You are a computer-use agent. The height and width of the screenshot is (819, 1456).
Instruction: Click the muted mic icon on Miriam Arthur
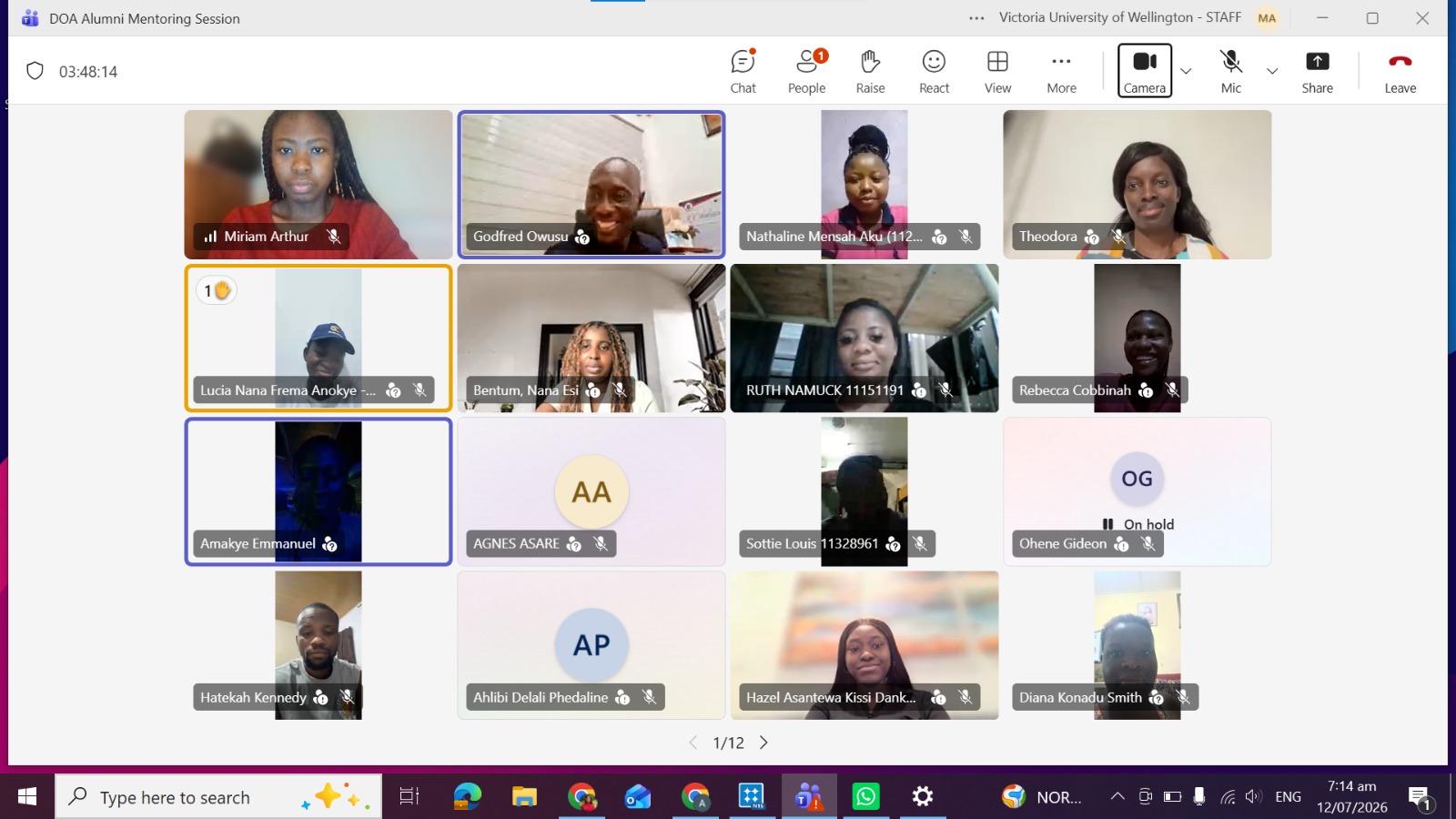tap(334, 237)
